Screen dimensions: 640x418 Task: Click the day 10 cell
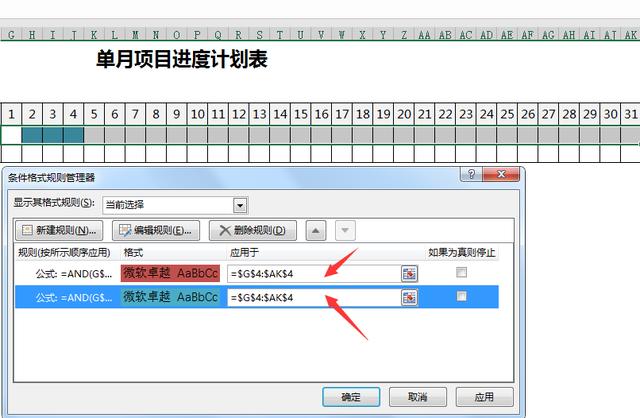(x=198, y=114)
